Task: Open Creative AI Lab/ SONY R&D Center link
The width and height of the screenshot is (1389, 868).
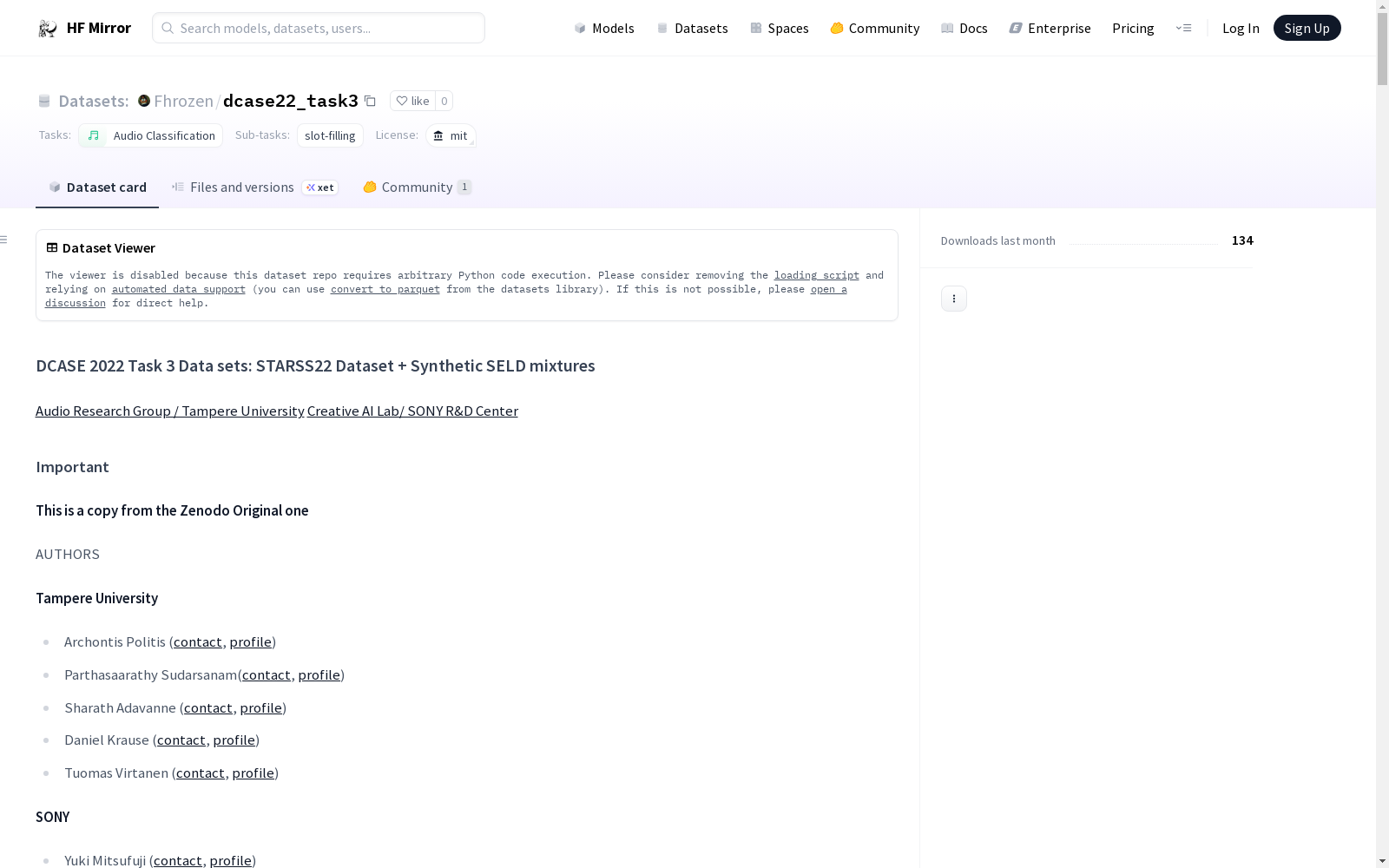Action: [x=412, y=411]
